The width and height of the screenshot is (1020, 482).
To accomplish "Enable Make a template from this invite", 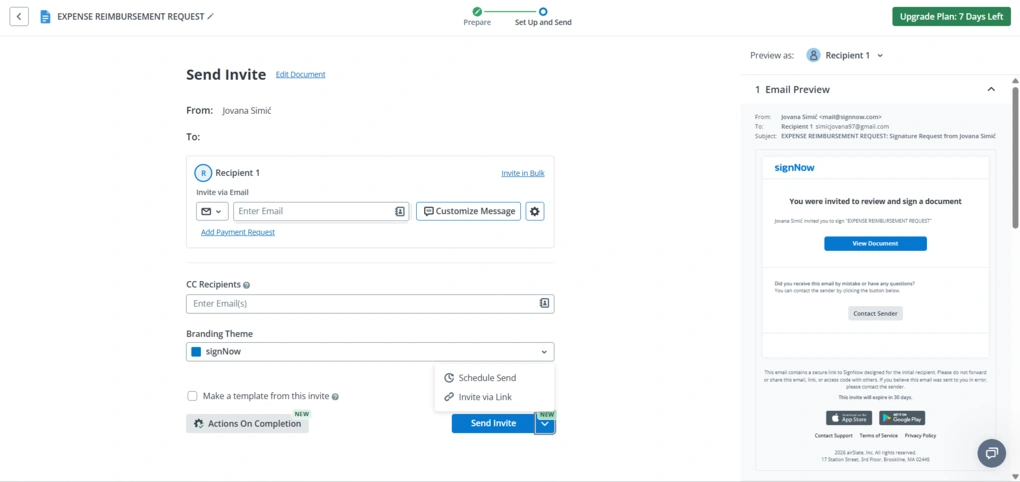I will [192, 396].
